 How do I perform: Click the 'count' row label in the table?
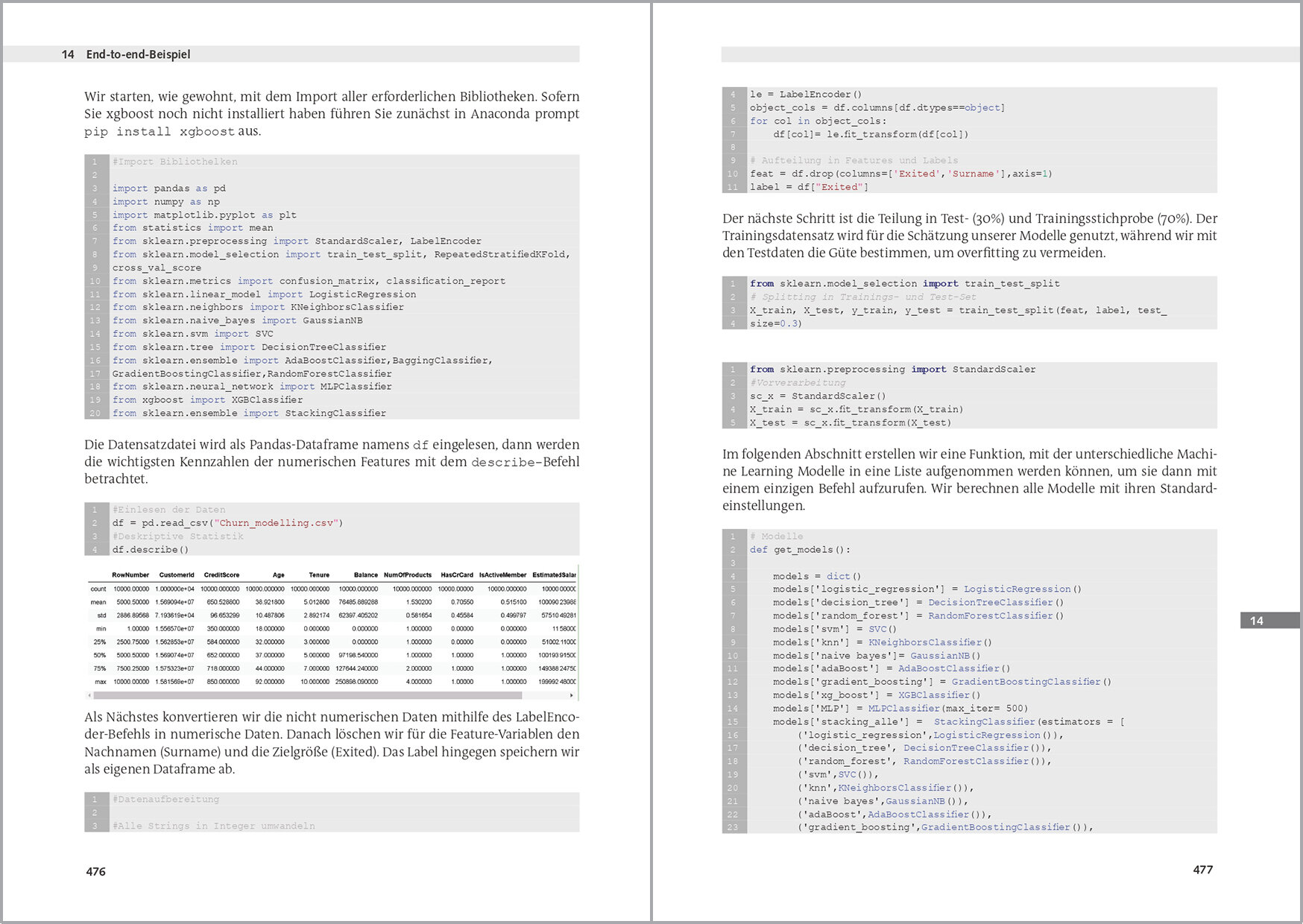pos(98,589)
